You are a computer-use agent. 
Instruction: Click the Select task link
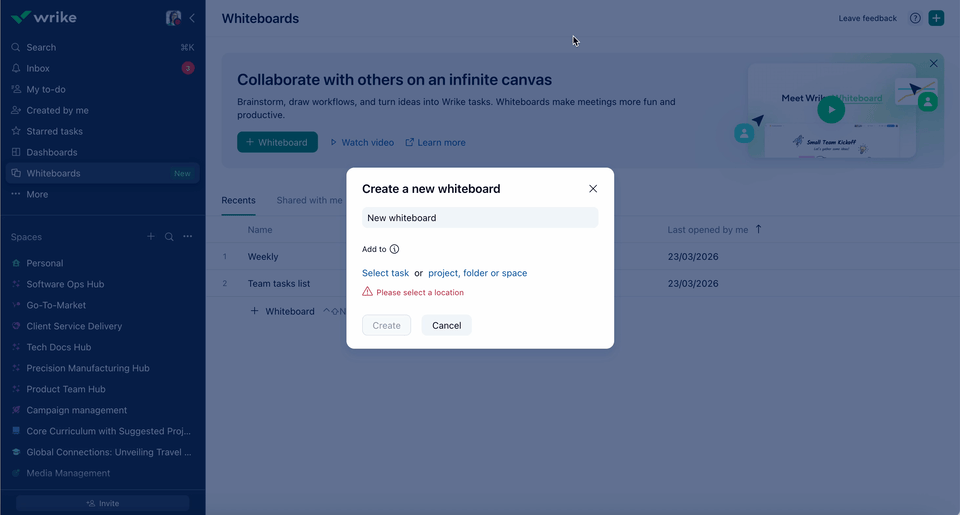[x=385, y=273]
